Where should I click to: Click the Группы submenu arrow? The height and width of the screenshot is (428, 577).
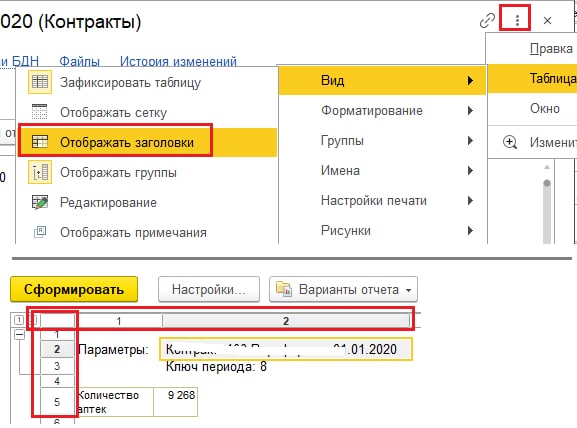(x=470, y=141)
